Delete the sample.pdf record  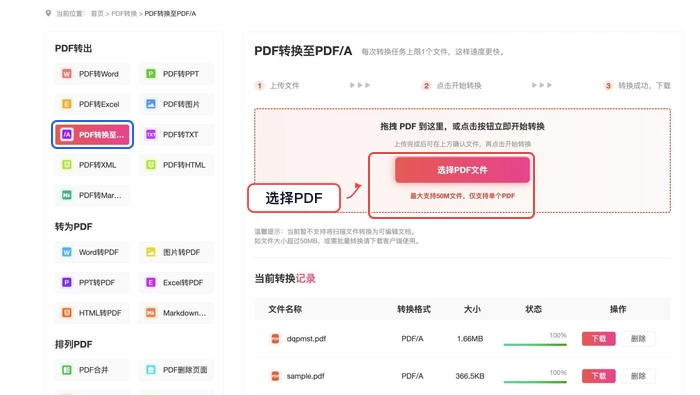(x=638, y=376)
